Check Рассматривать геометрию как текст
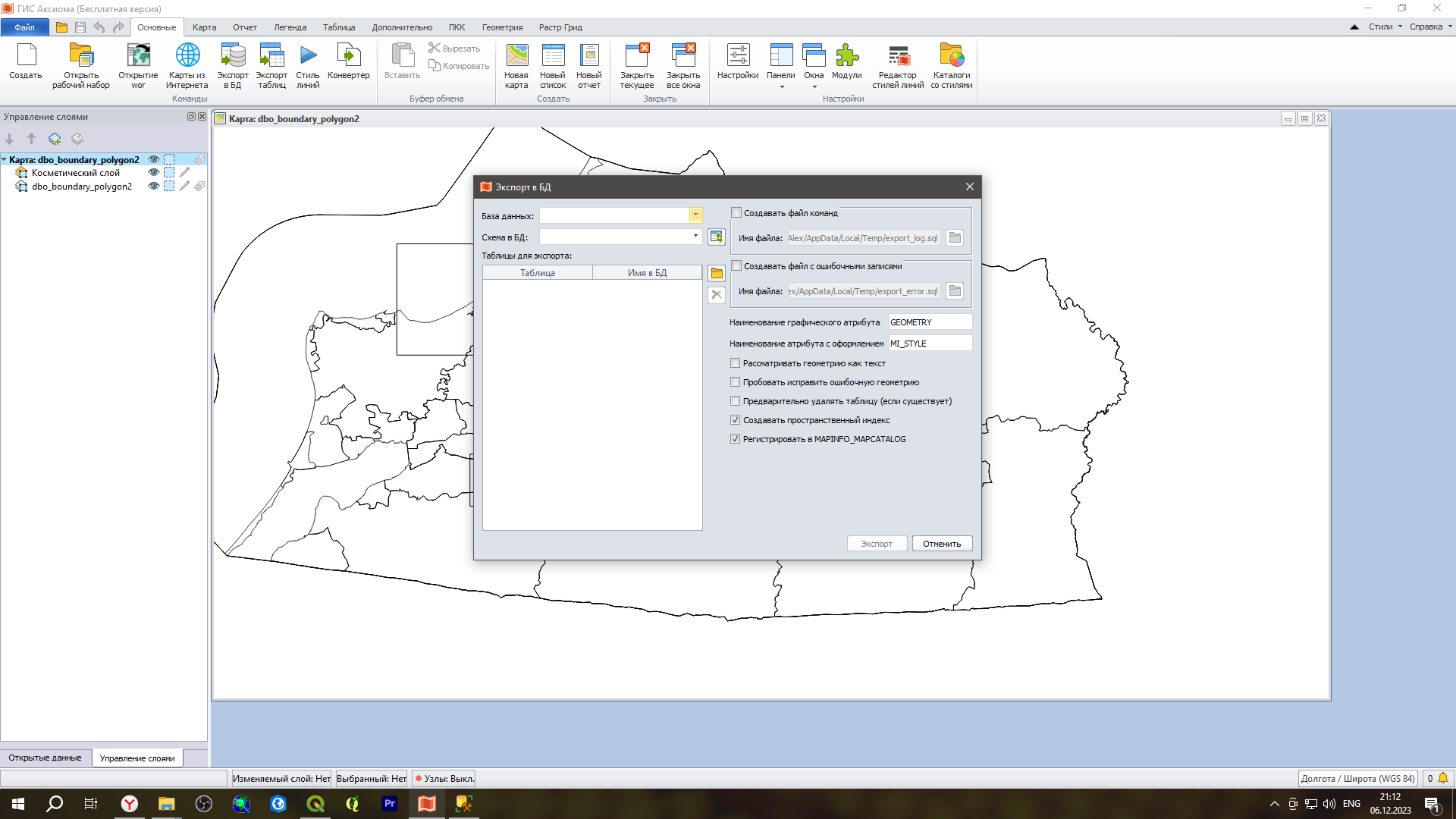Image resolution: width=1456 pixels, height=819 pixels. (x=735, y=363)
